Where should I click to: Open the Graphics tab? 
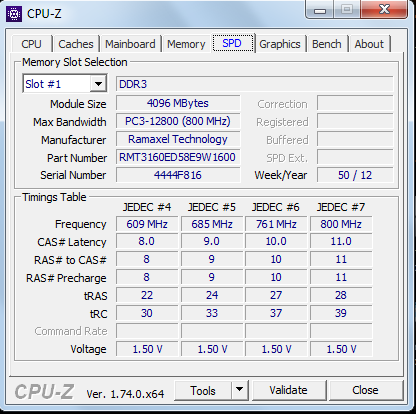coord(280,44)
